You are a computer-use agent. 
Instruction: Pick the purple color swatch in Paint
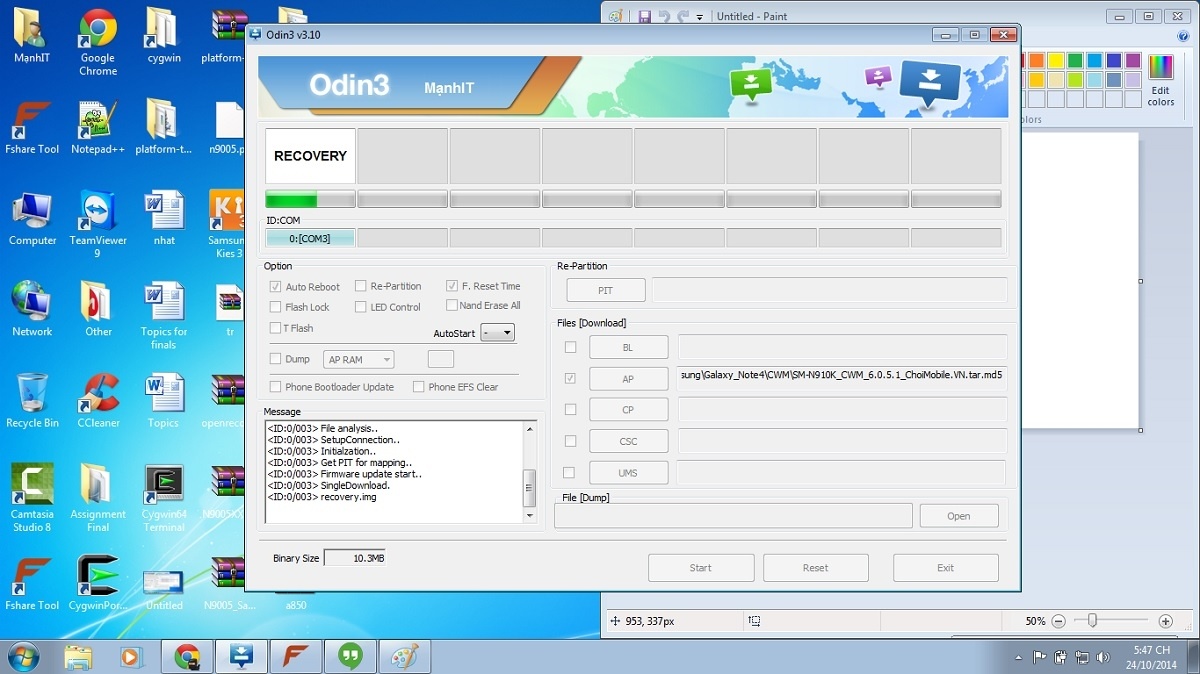pyautogui.click(x=1132, y=61)
